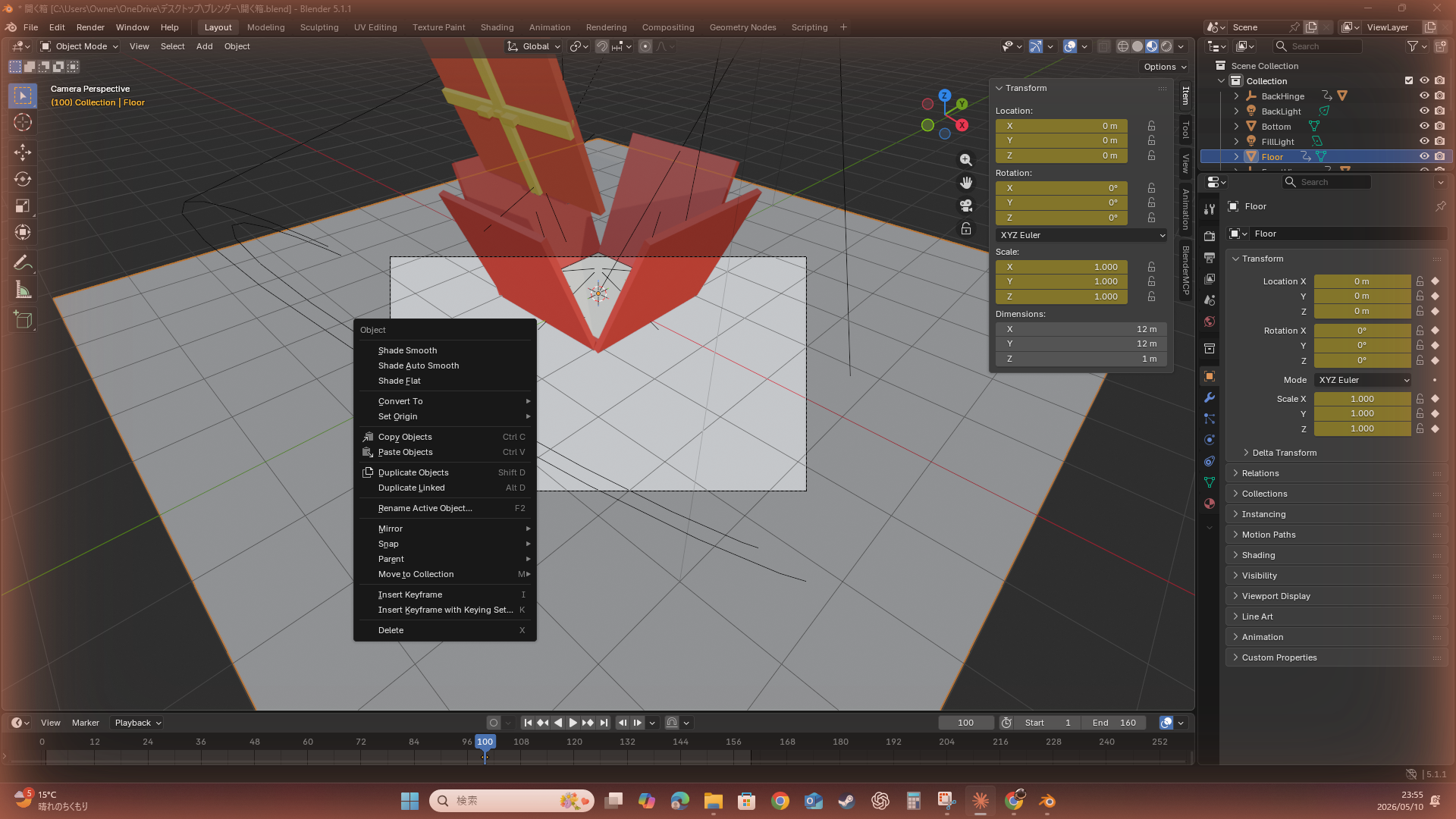Jump to the first frame

click(x=529, y=723)
